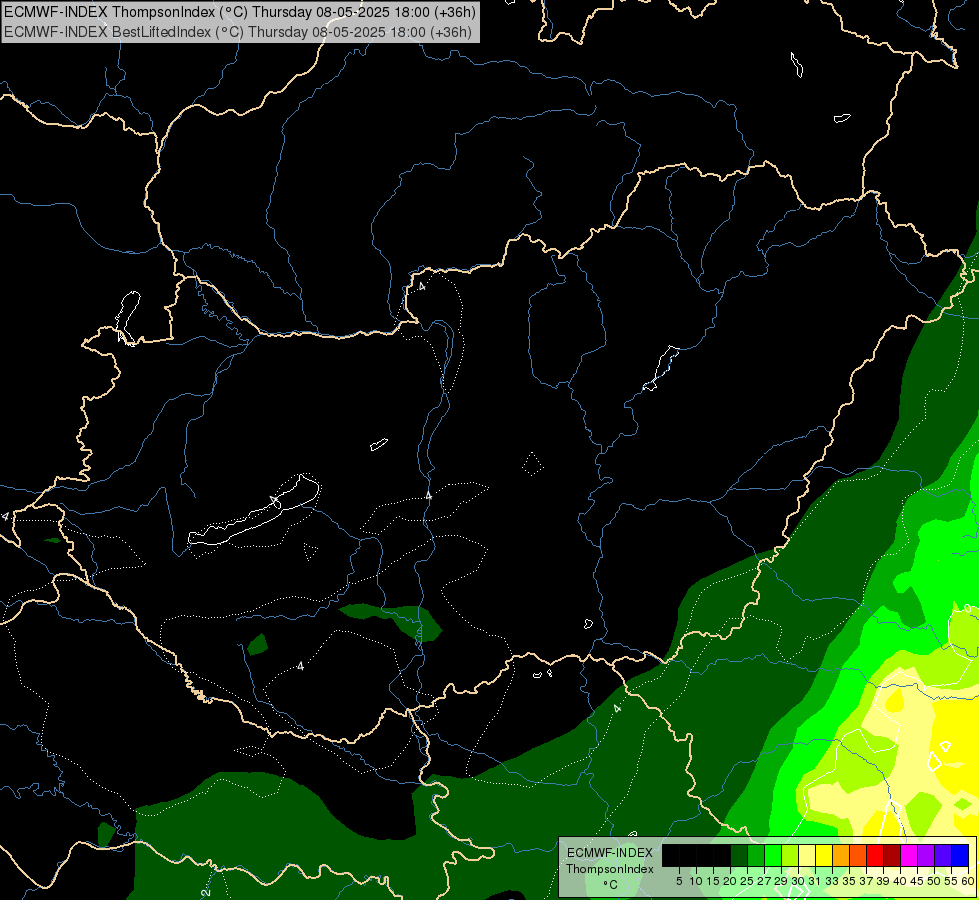Pick the magenta 40–45 legend swatch
This screenshot has width=979, height=900.
click(x=909, y=855)
